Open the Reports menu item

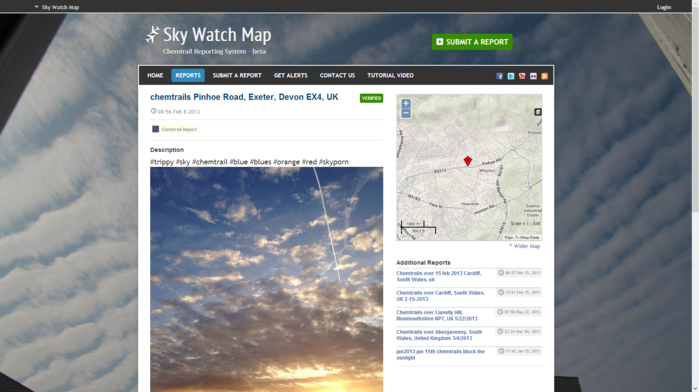pos(188,75)
